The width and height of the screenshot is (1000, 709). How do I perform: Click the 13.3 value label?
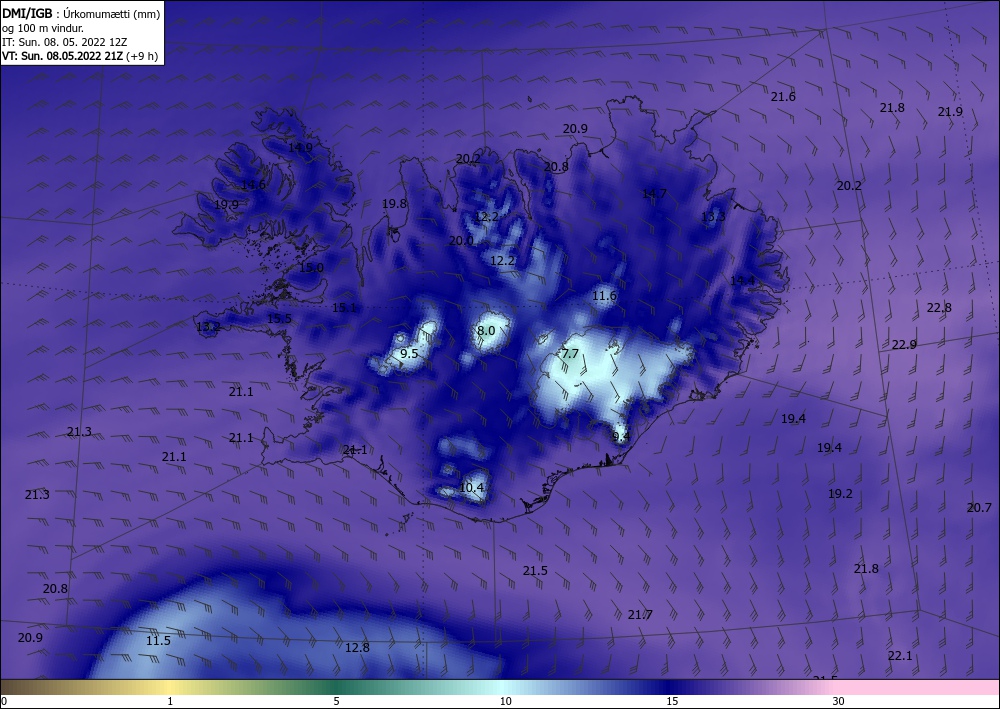pos(713,217)
